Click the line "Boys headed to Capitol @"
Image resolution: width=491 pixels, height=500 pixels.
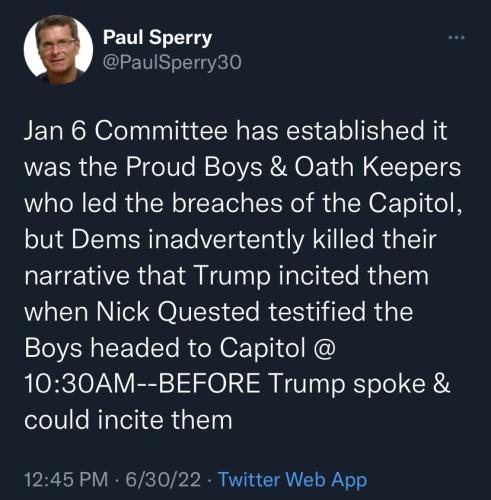180,348
